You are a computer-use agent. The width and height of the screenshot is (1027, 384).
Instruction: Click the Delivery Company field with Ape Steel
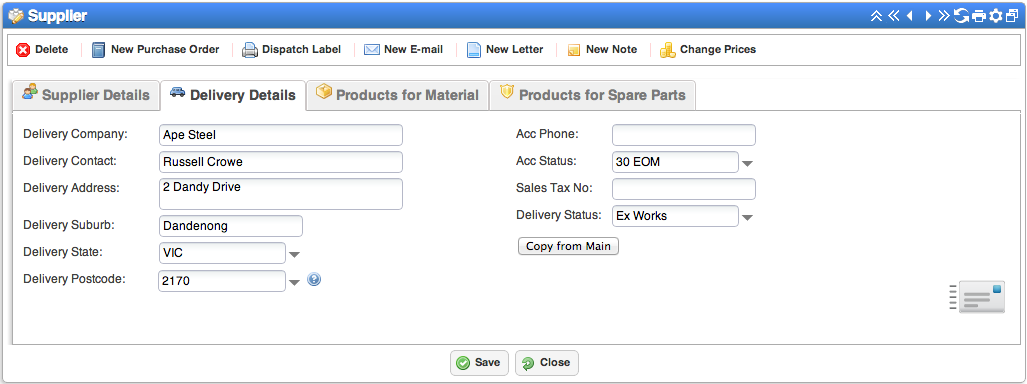click(280, 135)
